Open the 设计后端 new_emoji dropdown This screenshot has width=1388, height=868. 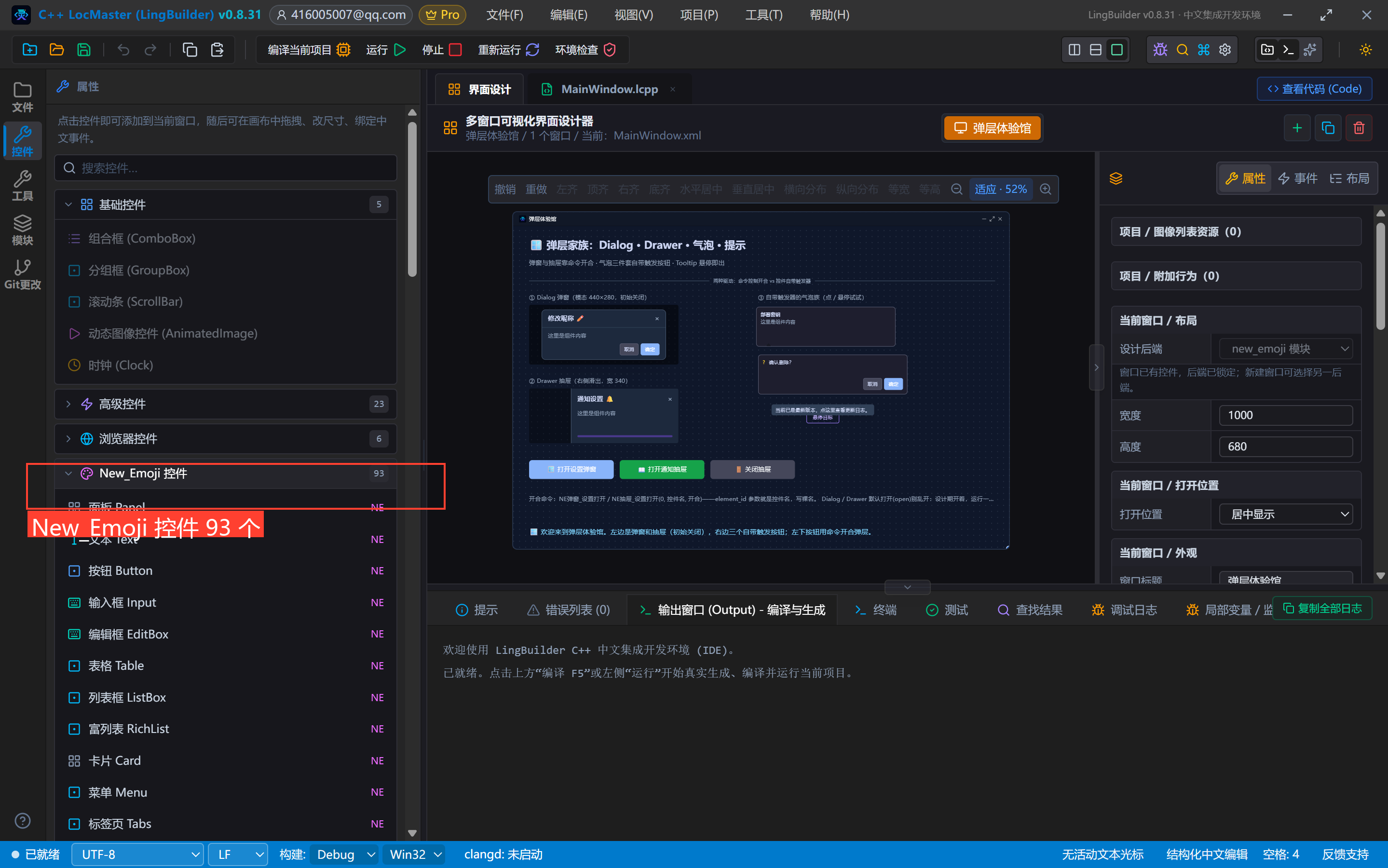1285,349
